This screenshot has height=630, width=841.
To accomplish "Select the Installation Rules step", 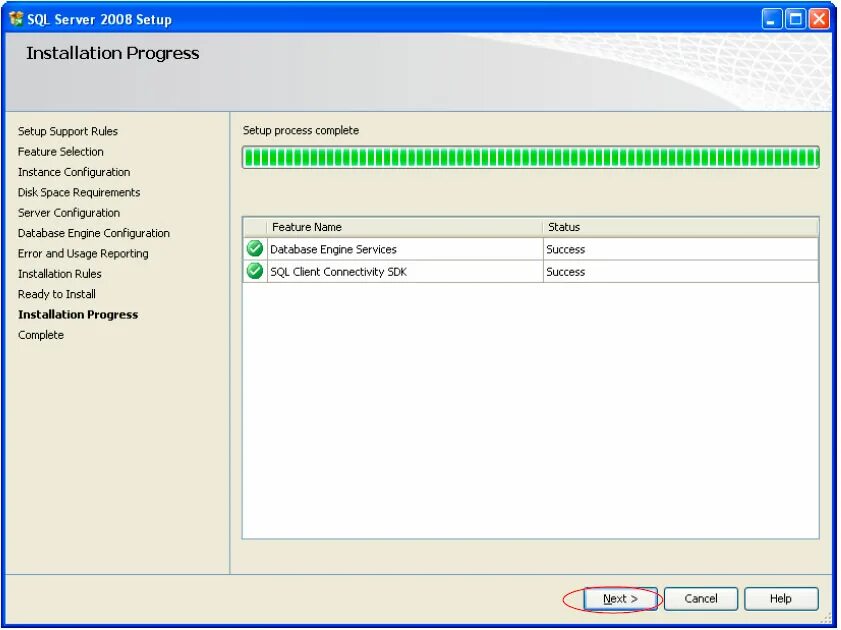I will pyautogui.click(x=60, y=274).
